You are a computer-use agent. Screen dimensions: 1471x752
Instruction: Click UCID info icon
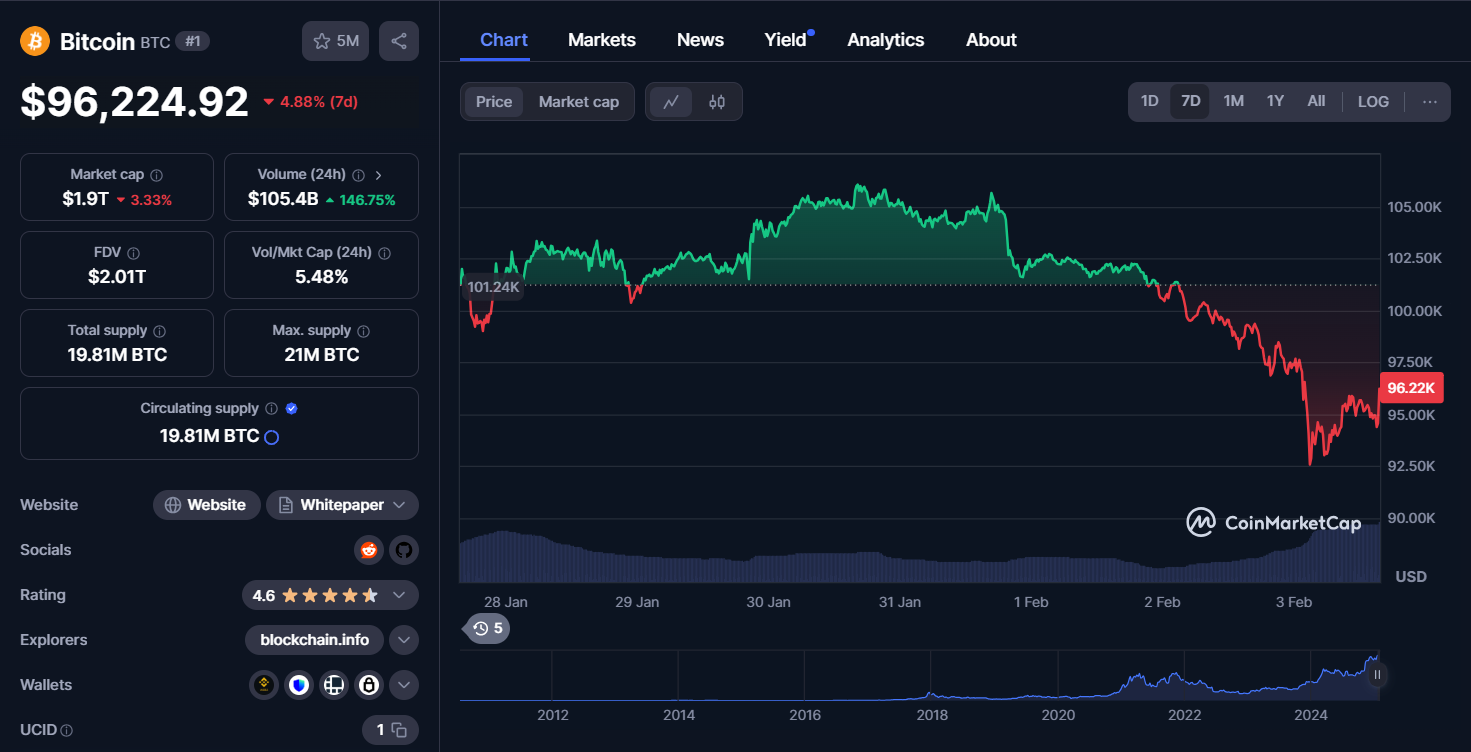67,731
